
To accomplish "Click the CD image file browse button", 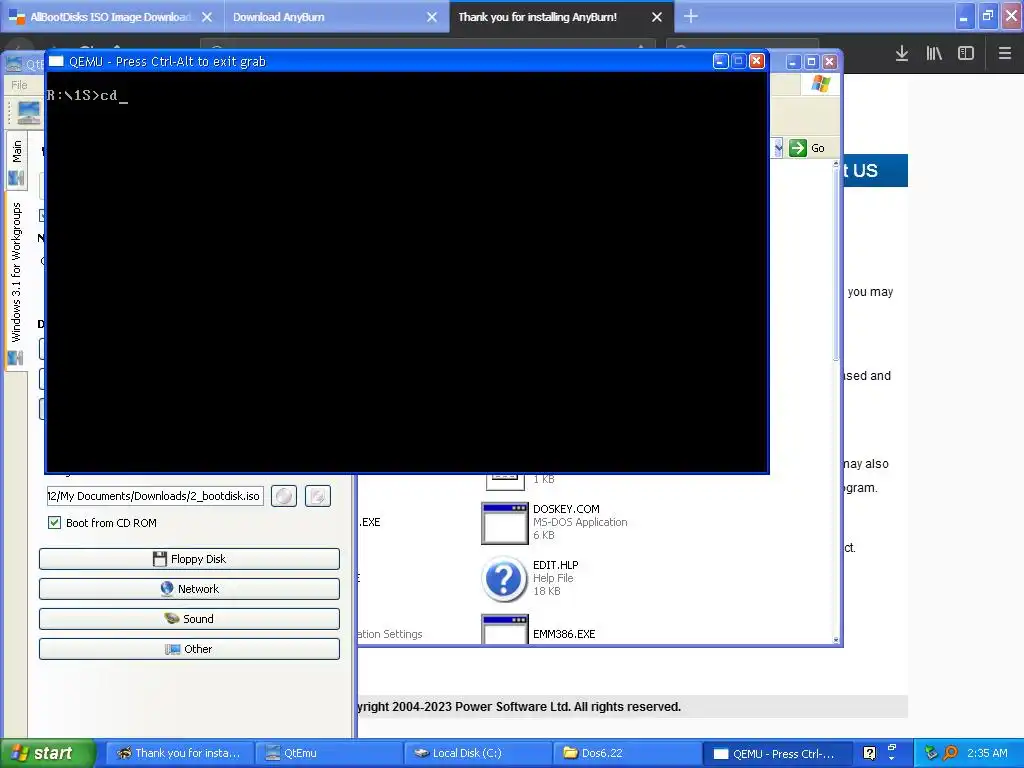I will point(318,496).
